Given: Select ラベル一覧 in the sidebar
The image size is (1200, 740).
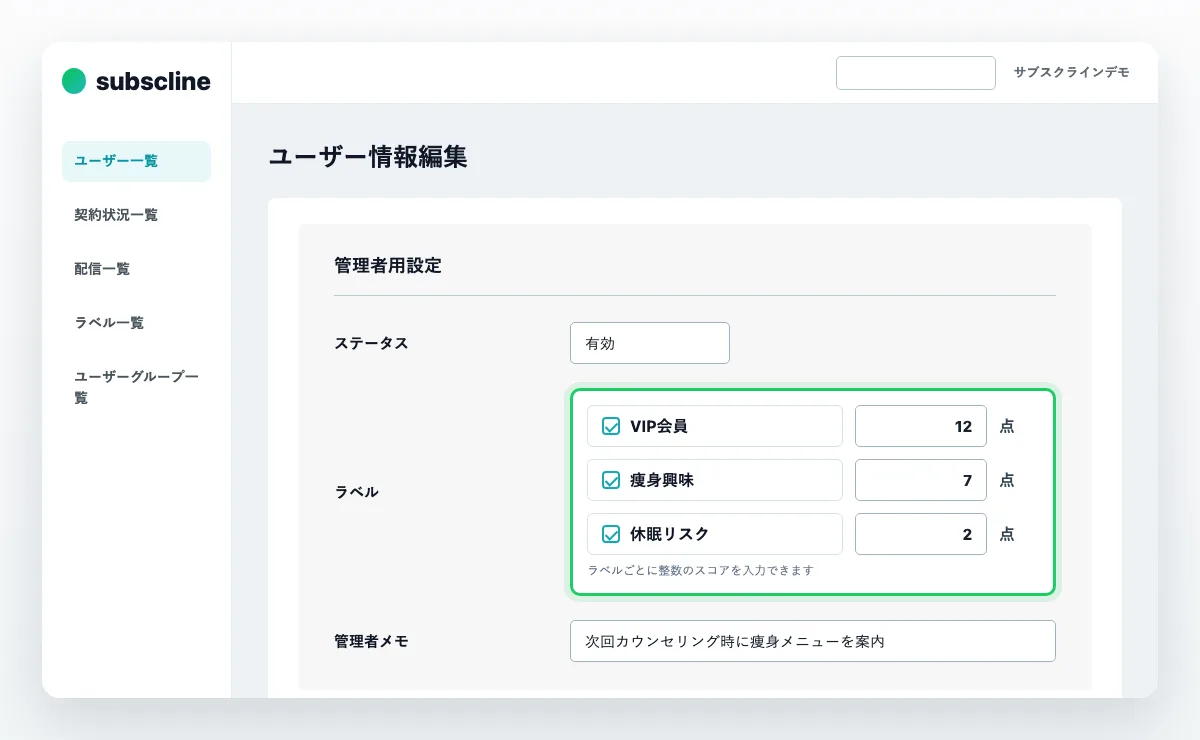Looking at the screenshot, I should pos(109,323).
